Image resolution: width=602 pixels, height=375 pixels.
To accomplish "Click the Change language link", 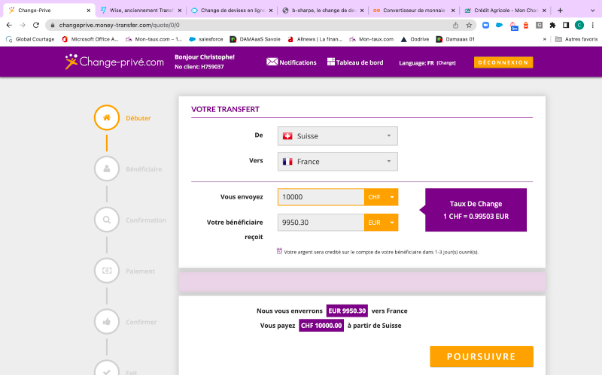I will click(x=446, y=63).
